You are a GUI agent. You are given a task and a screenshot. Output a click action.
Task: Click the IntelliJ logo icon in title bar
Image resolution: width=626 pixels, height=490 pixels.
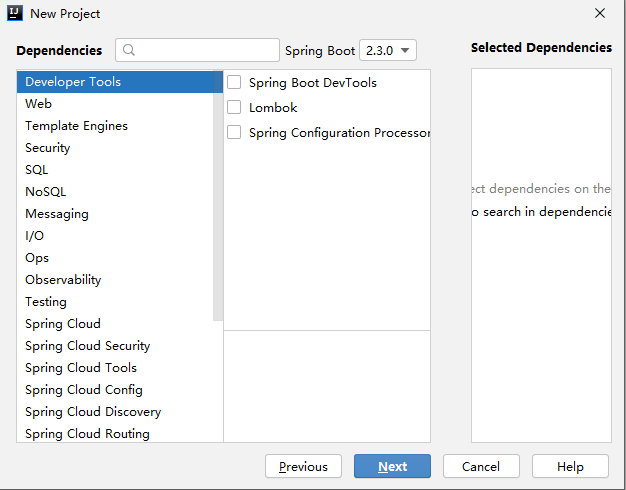coord(15,14)
